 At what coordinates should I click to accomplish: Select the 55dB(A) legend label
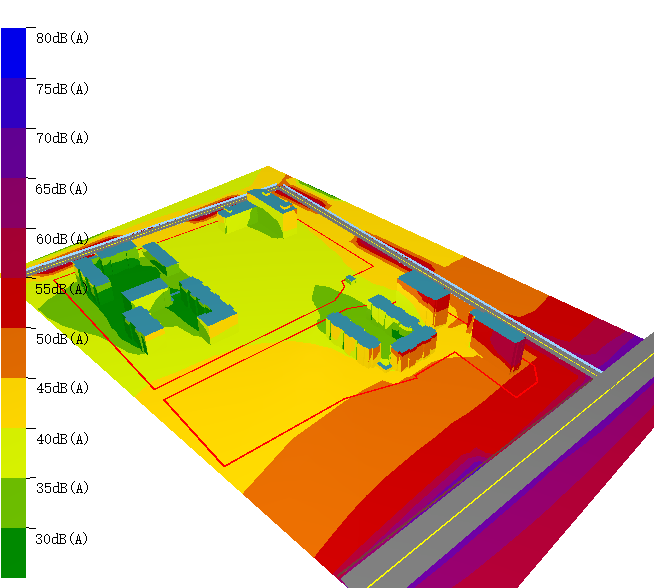[x=62, y=289]
